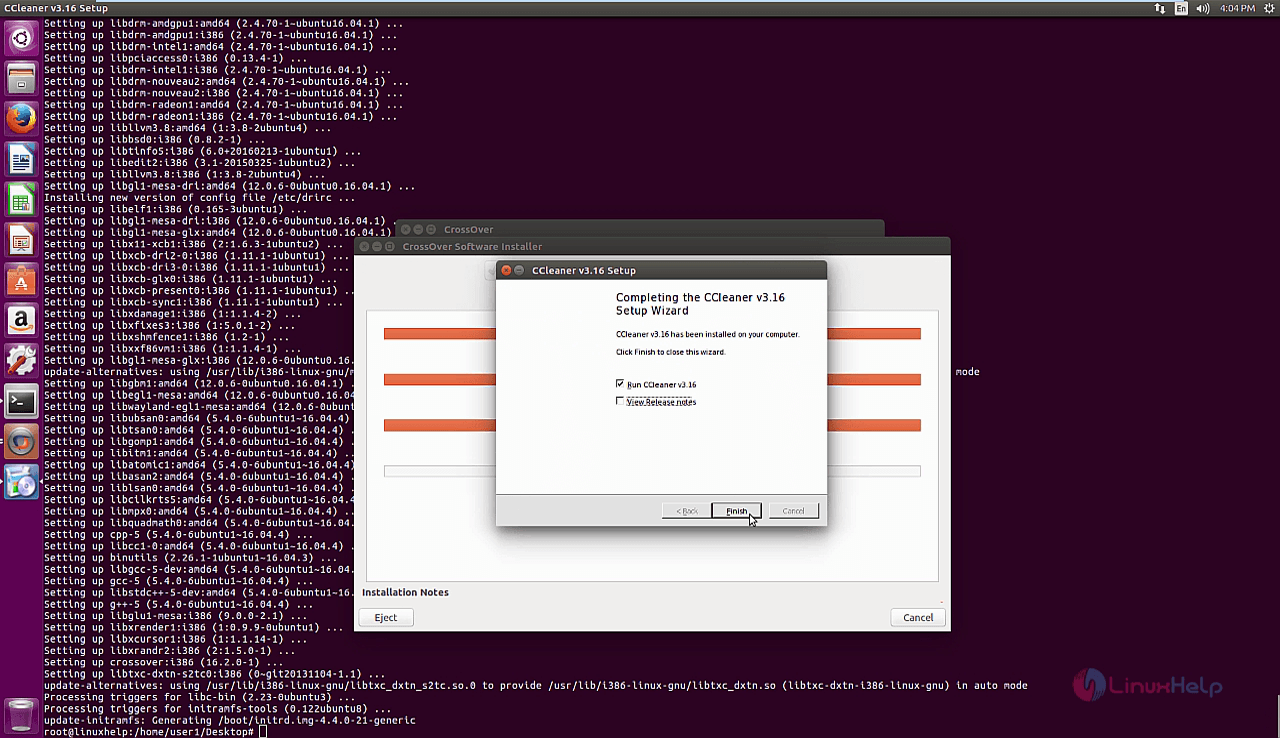Click the CCleaner v3.16 Setup dialog title bar
Image resolution: width=1280 pixels, height=738 pixels.
click(662, 270)
